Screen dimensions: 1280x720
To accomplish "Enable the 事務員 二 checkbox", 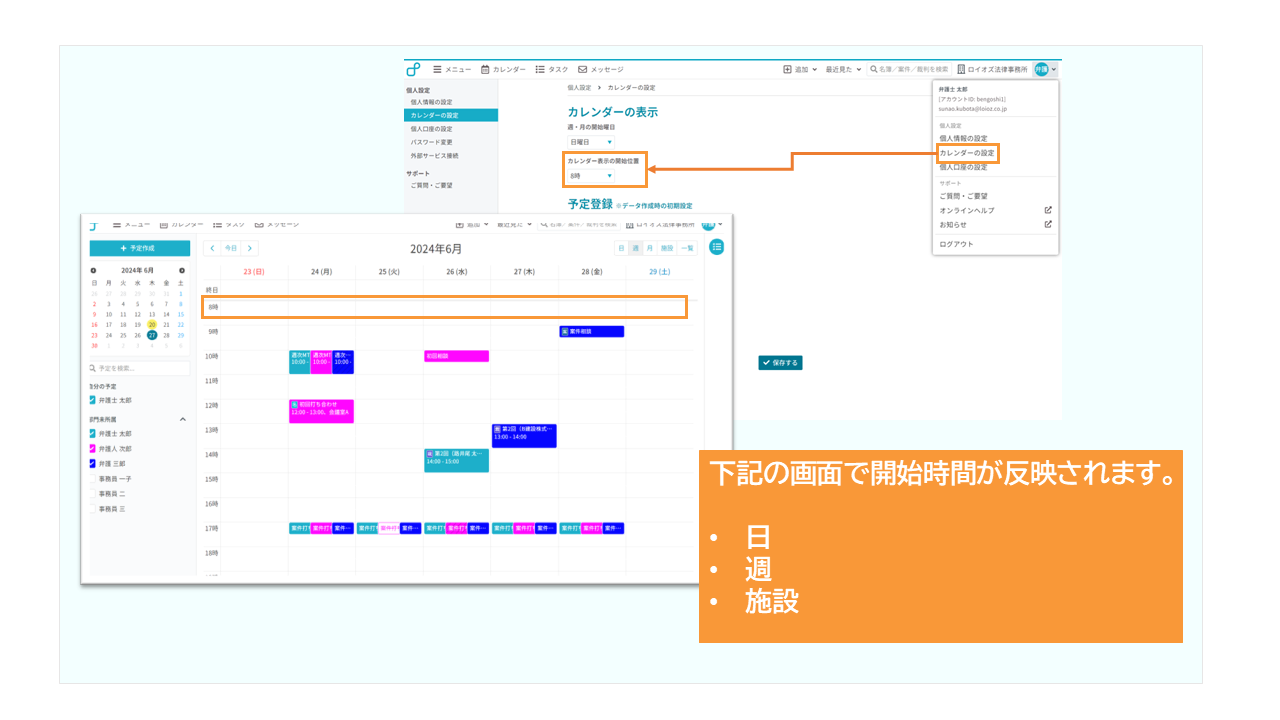I will click(x=93, y=494).
